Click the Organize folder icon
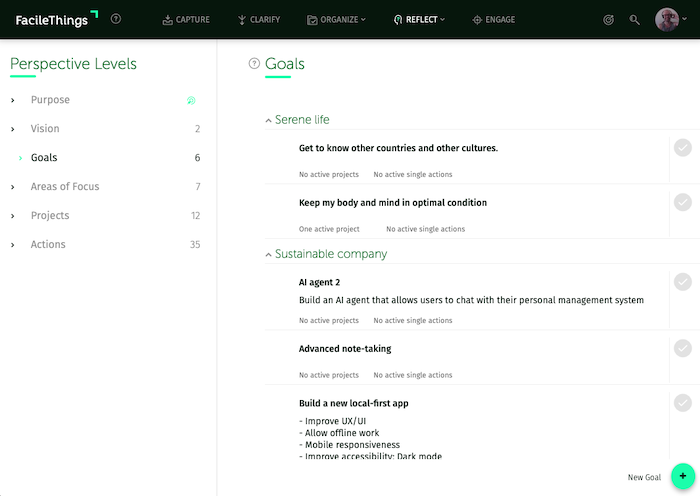This screenshot has width=700, height=496. click(312, 20)
